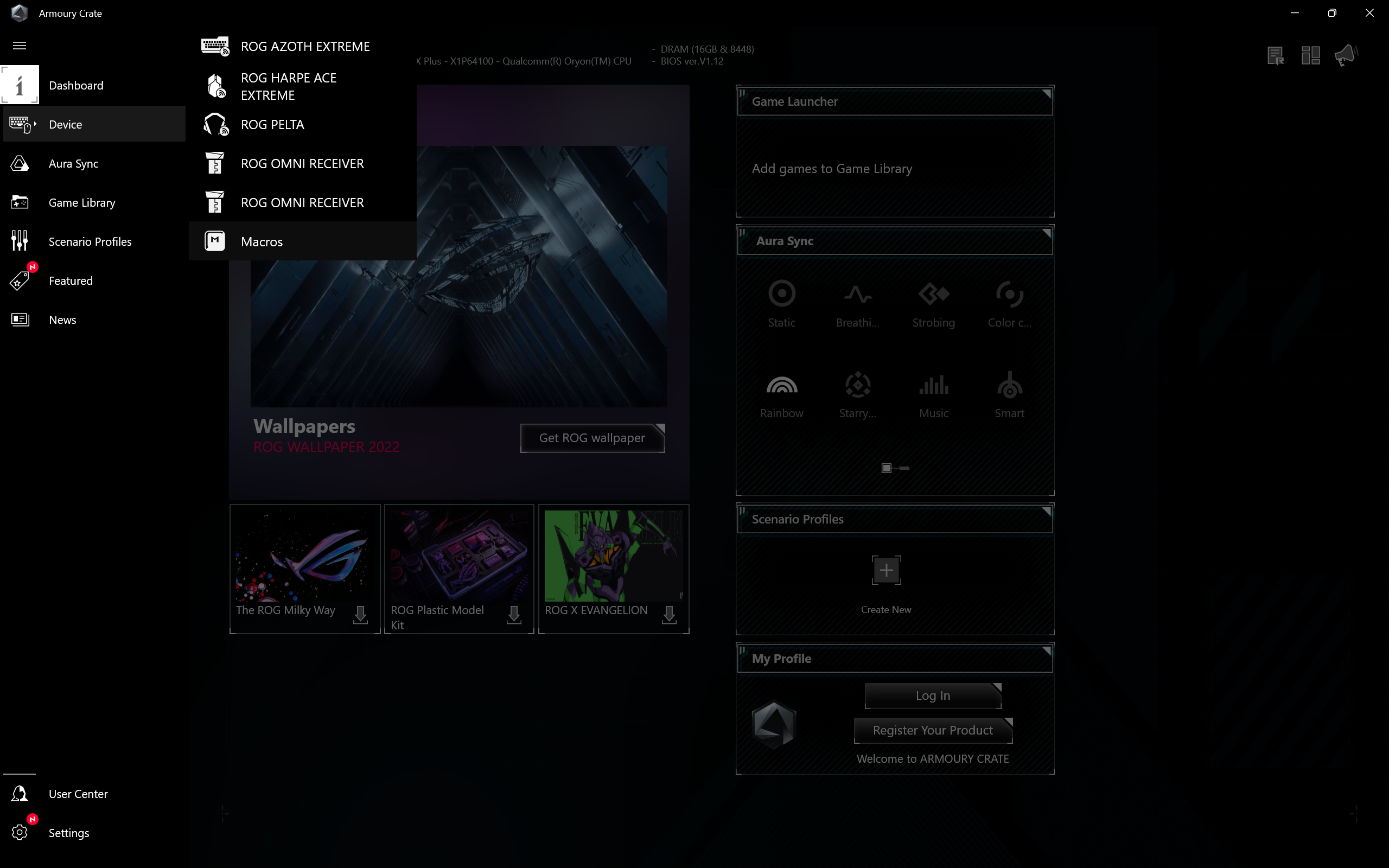Image resolution: width=1389 pixels, height=868 pixels.
Task: Select the Music lighting effect
Action: click(x=933, y=395)
